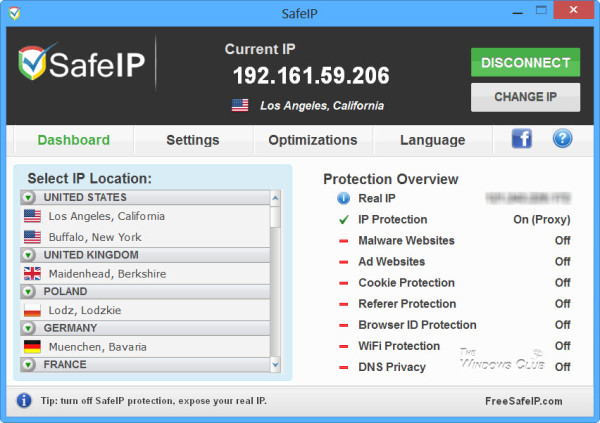This screenshot has height=423, width=600.
Task: Select Muenchen, Bavaria location
Action: (145, 347)
